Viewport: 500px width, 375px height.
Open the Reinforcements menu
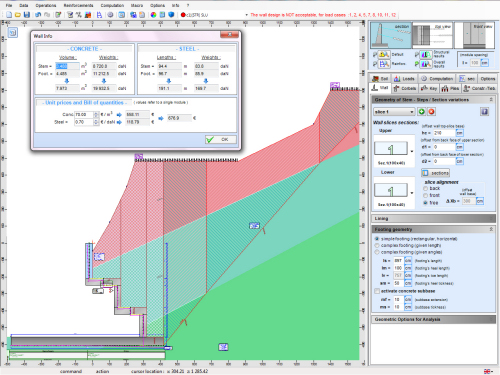point(79,5)
